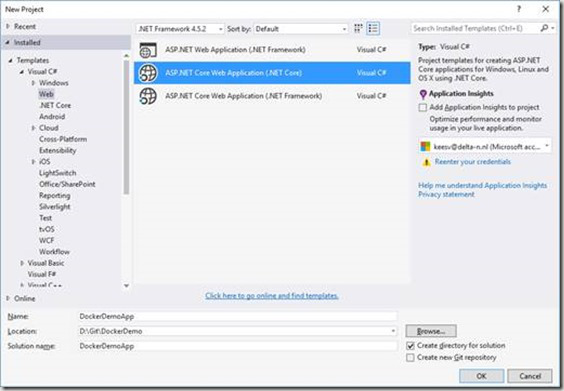Select the Web template category
This screenshot has width=564, height=391.
pos(46,94)
